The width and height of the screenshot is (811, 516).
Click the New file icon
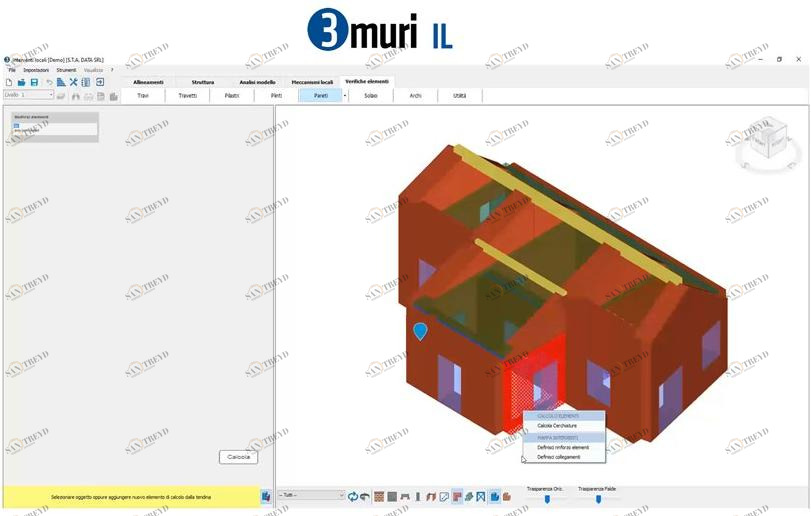[8, 82]
